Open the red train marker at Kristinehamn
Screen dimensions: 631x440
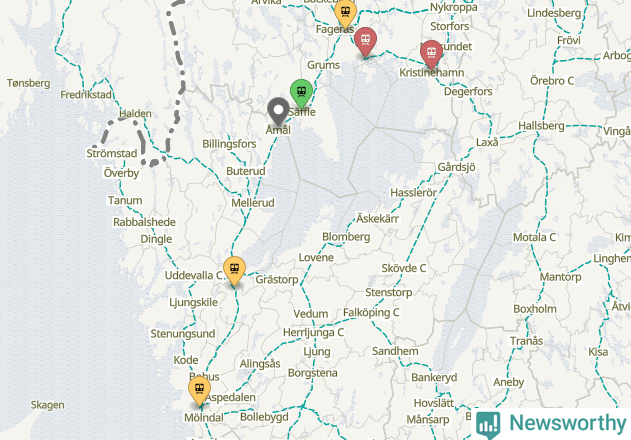click(x=431, y=54)
